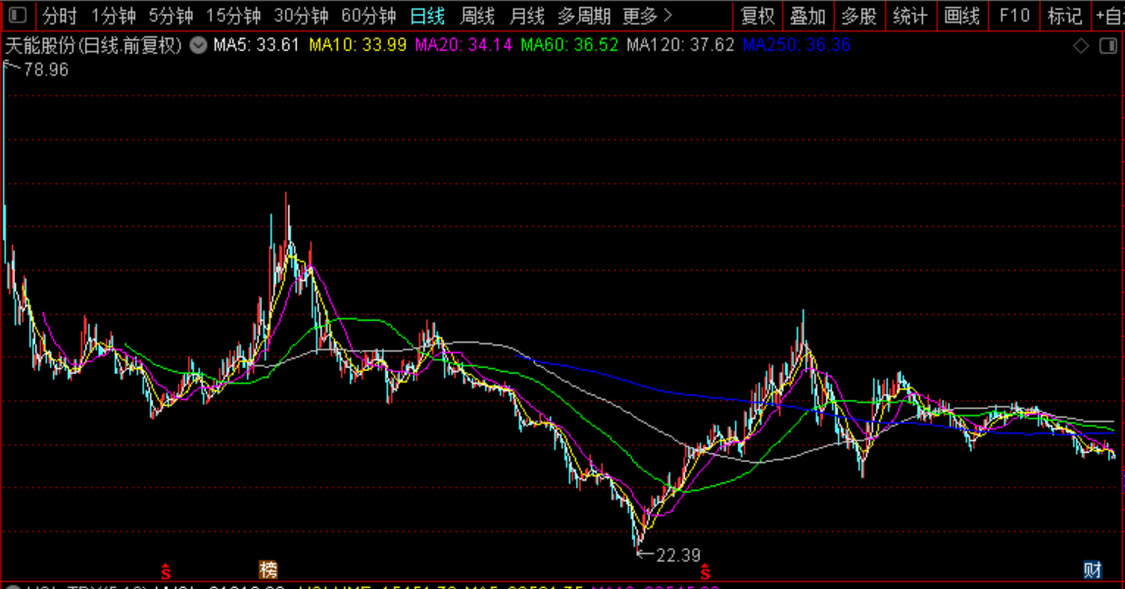Switch to the 分时 intraday view
This screenshot has width=1125, height=589.
coord(59,15)
